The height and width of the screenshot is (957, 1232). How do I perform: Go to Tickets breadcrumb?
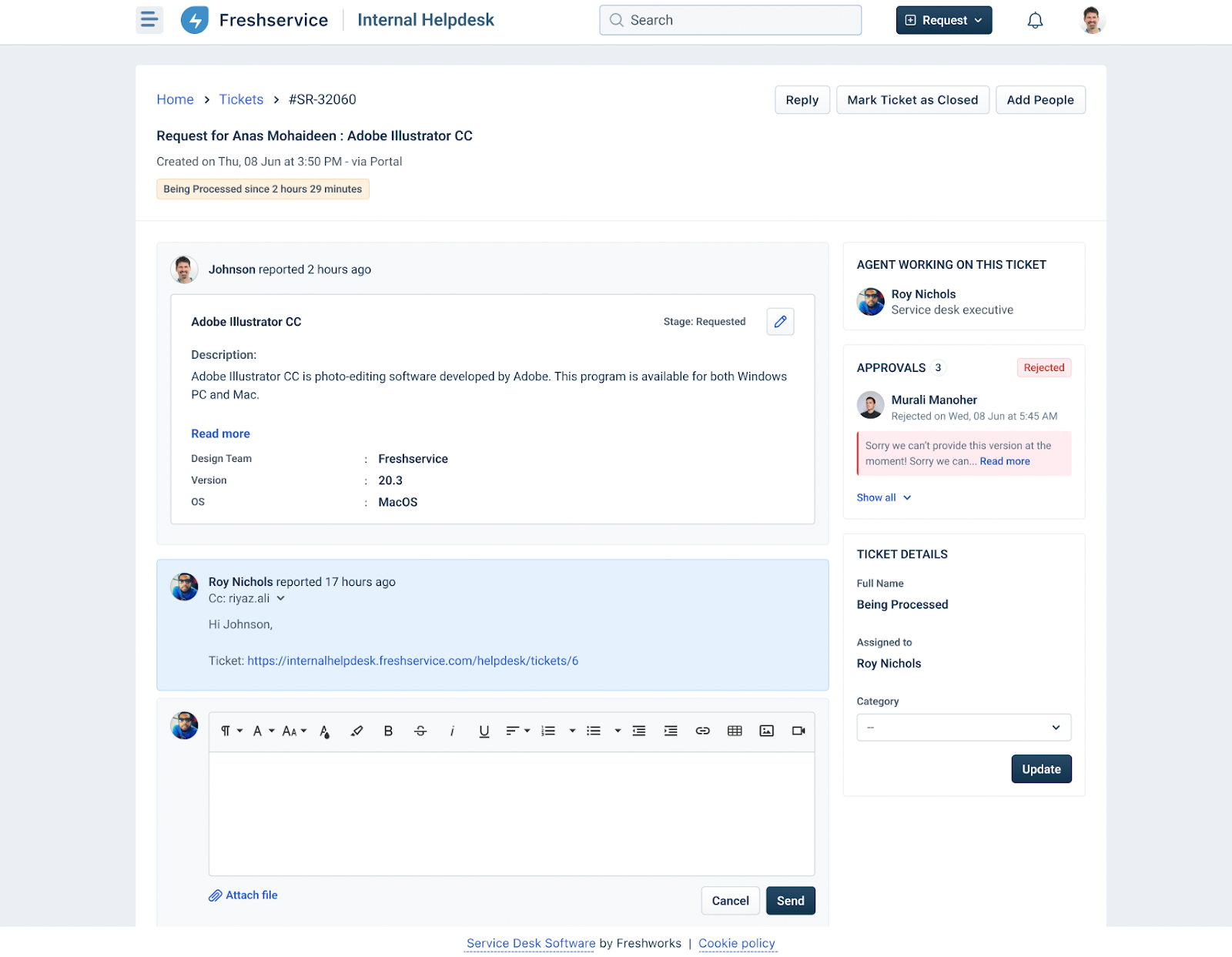click(x=241, y=99)
